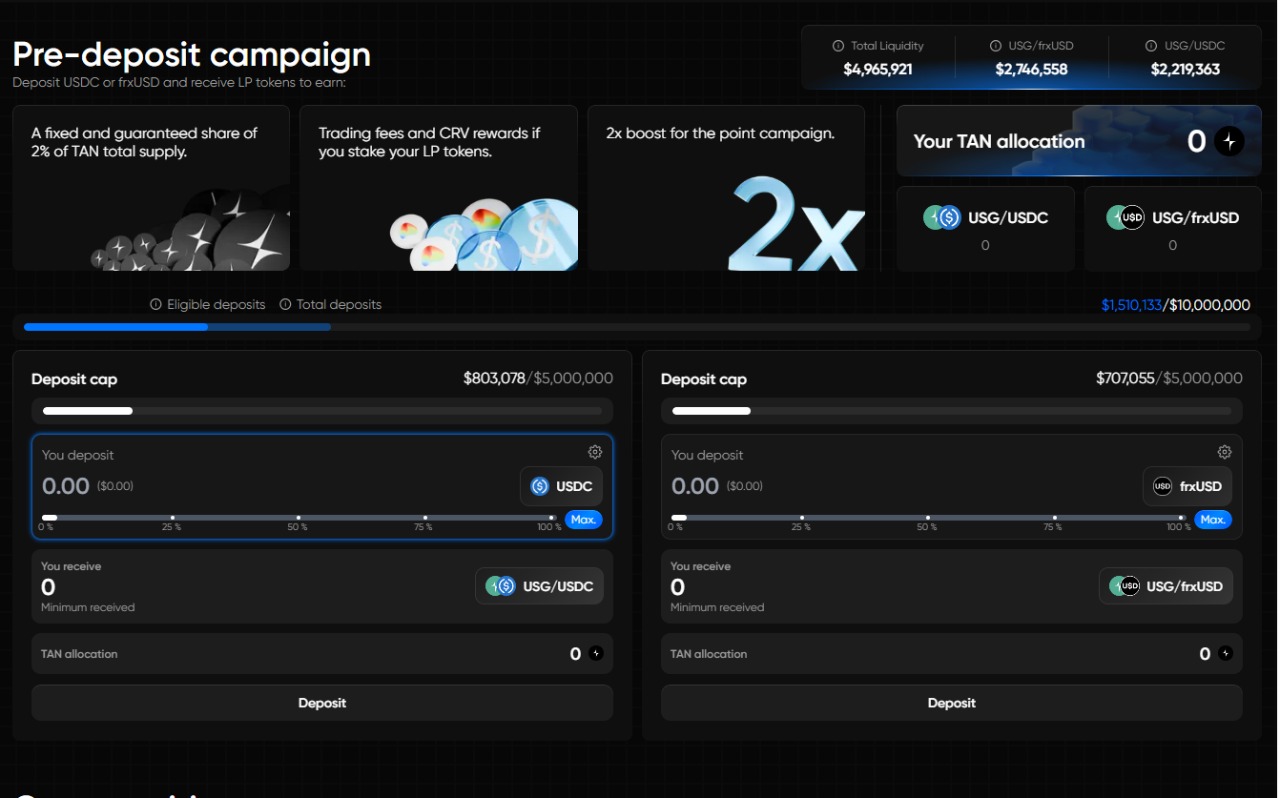Click Deposit button for USDC panel

(x=322, y=703)
